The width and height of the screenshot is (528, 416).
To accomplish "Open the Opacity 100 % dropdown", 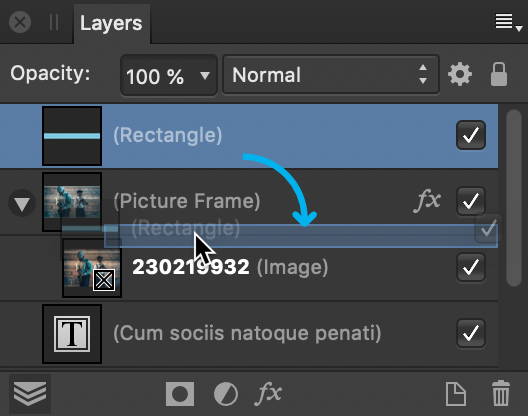I will pos(169,75).
